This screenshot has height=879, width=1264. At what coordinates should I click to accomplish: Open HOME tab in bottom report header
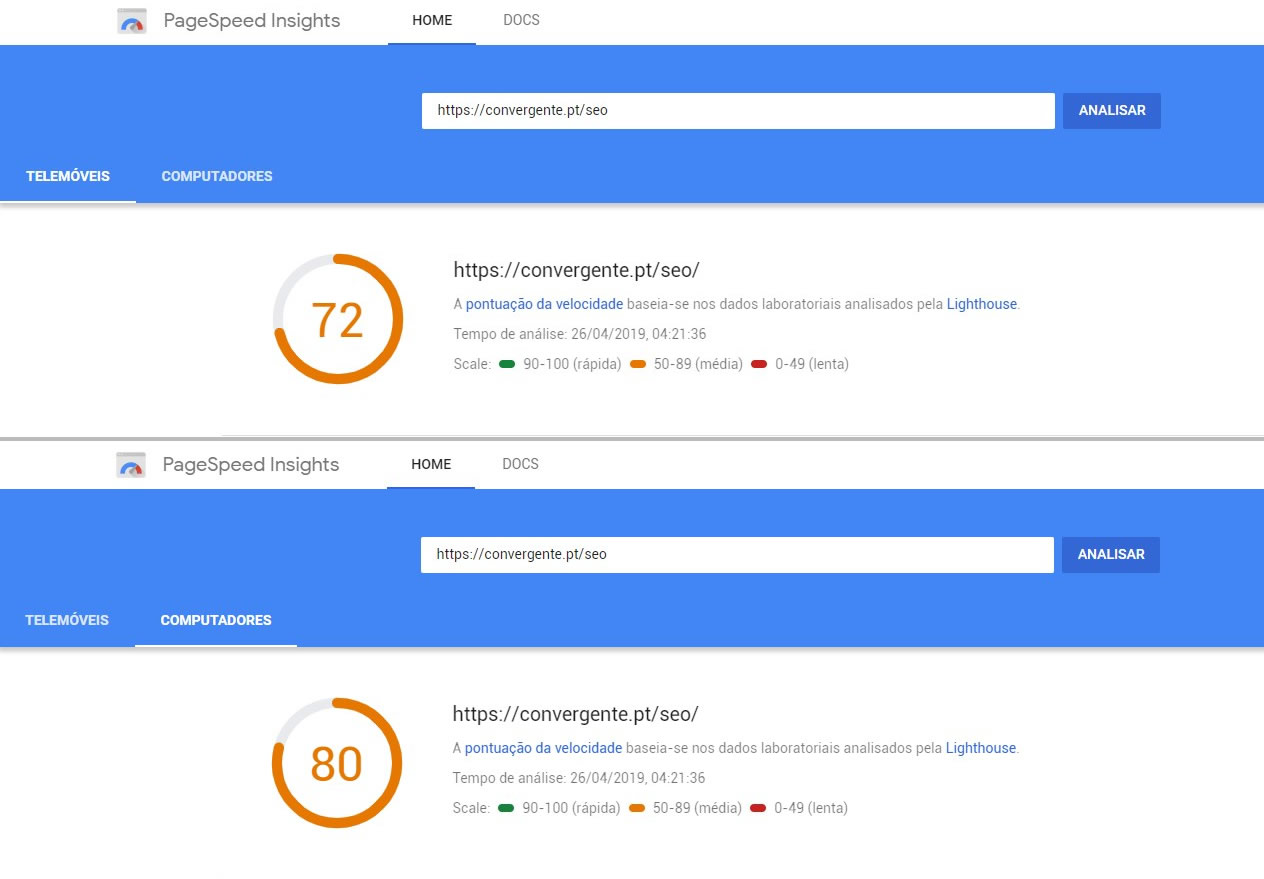(431, 465)
